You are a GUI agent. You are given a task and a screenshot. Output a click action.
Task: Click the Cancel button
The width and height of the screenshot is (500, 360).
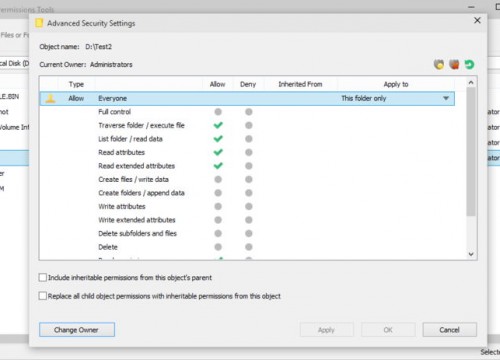(449, 330)
